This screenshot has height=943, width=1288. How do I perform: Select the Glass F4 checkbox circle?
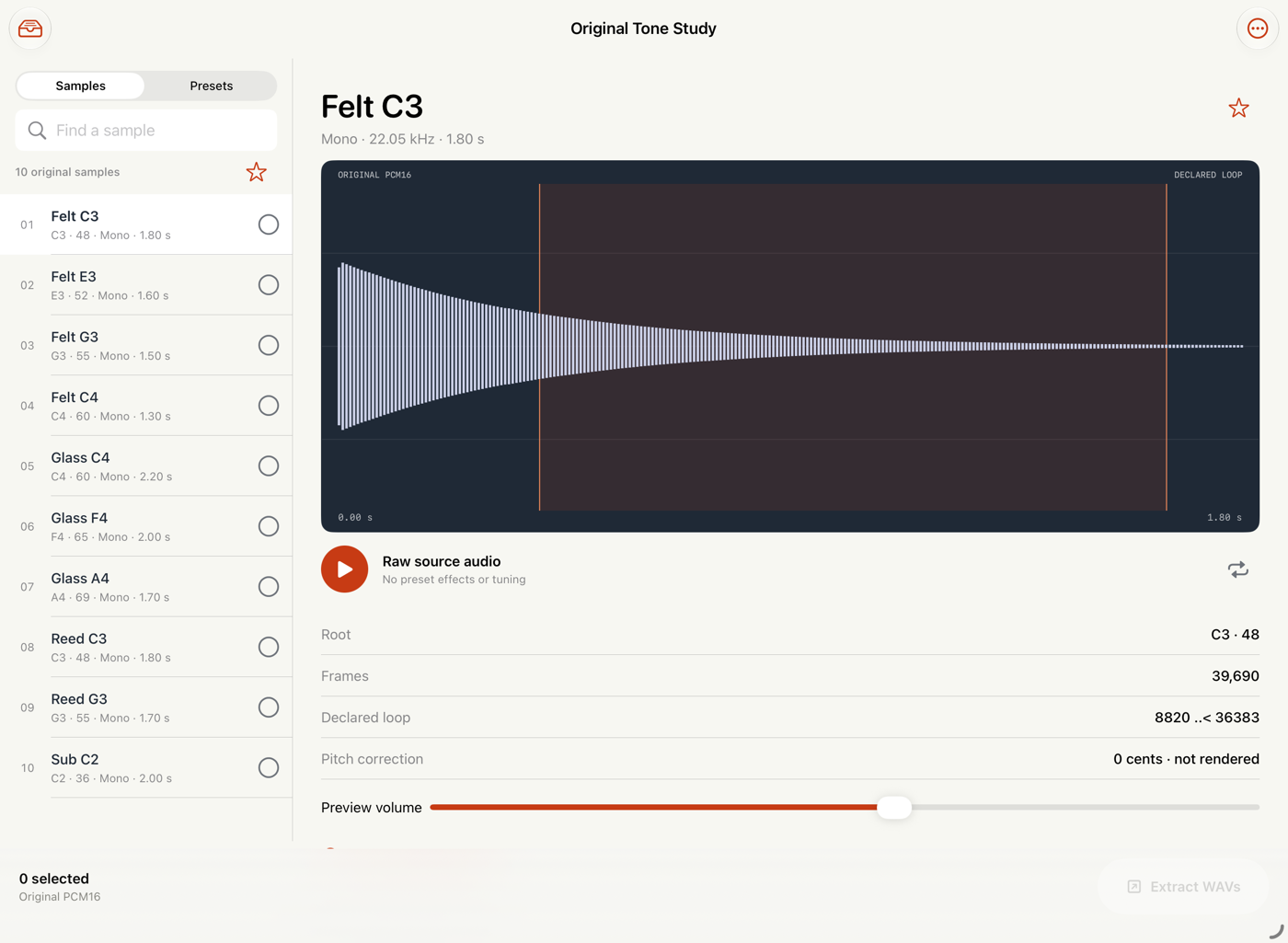(x=269, y=526)
